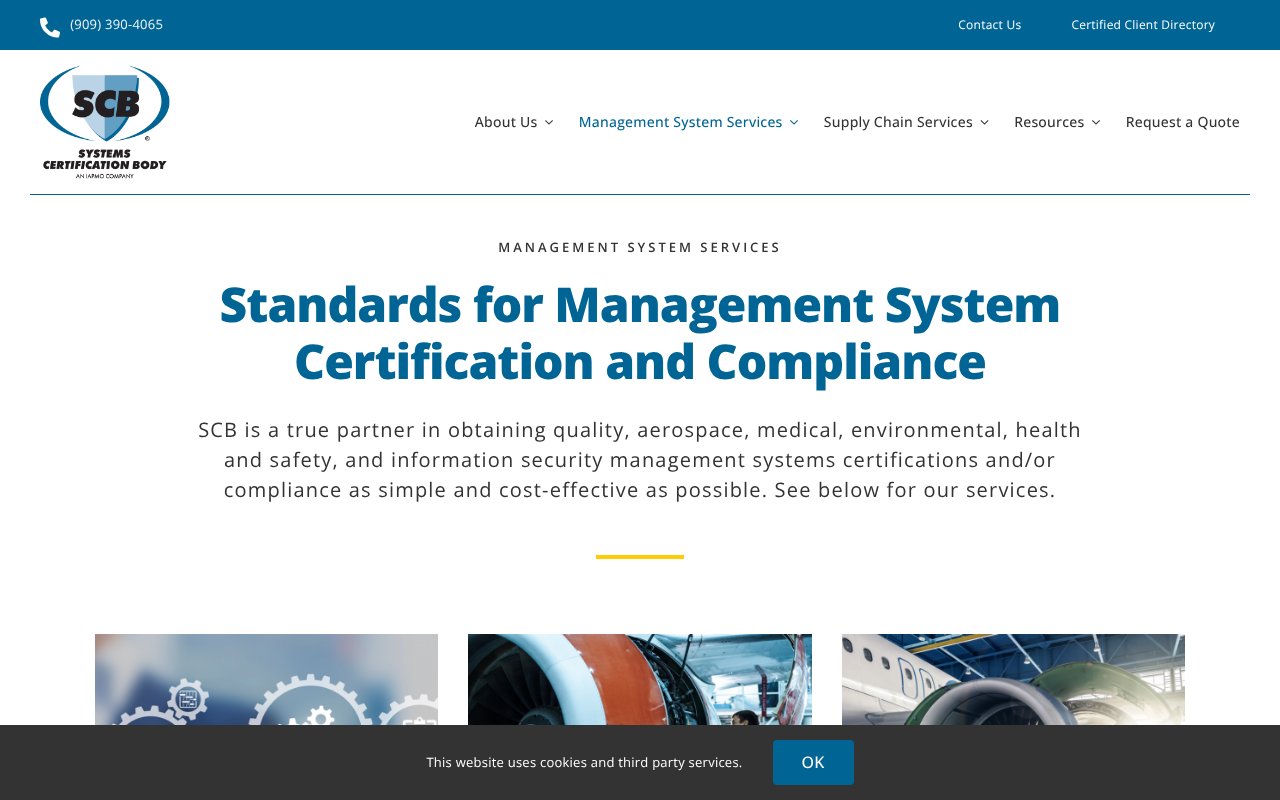This screenshot has height=800, width=1280.
Task: Select the highlighted Management System Services tab
Action: tap(681, 121)
